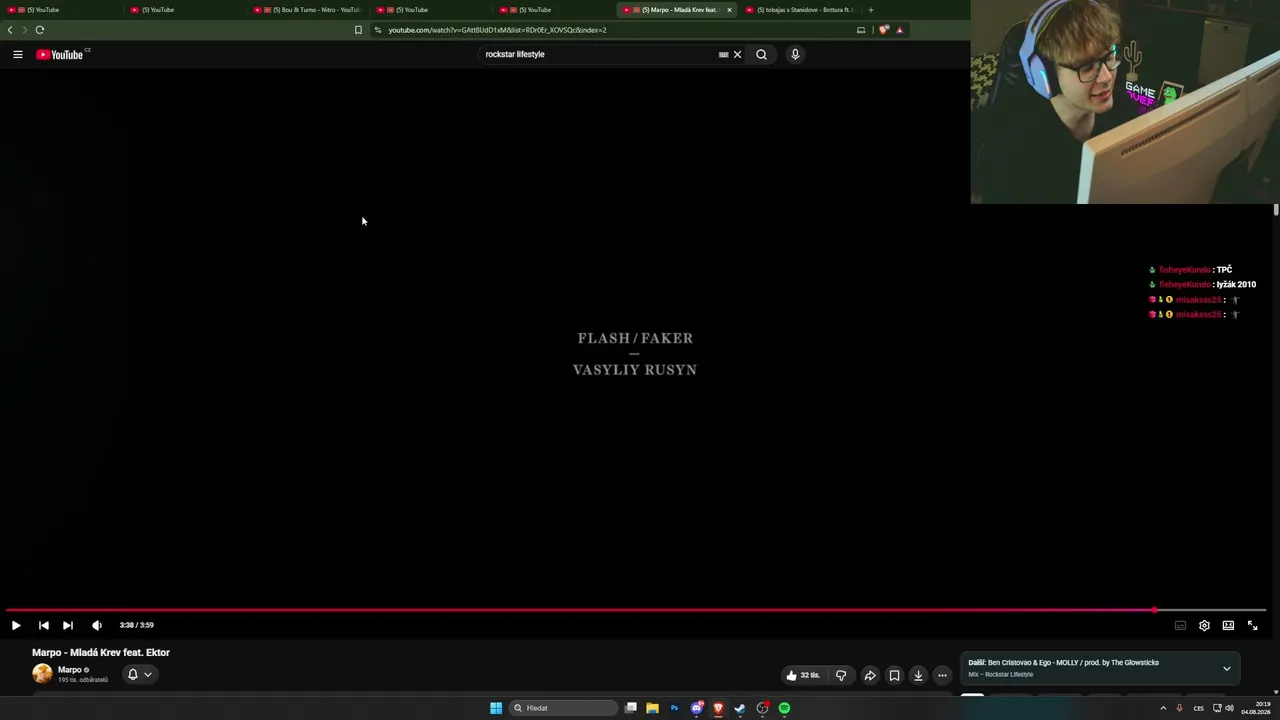Open Brave browser taskbar icon
Viewport: 1280px width, 720px height.
[x=718, y=708]
